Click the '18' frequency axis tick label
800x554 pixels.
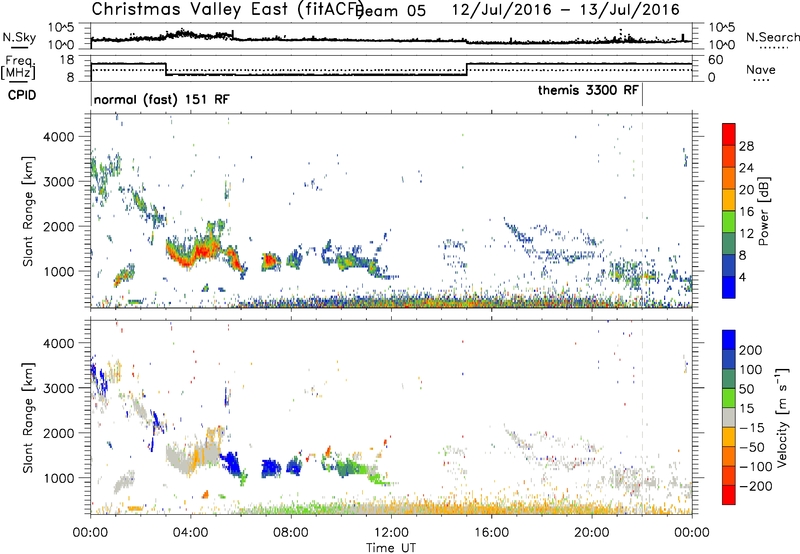[66, 60]
